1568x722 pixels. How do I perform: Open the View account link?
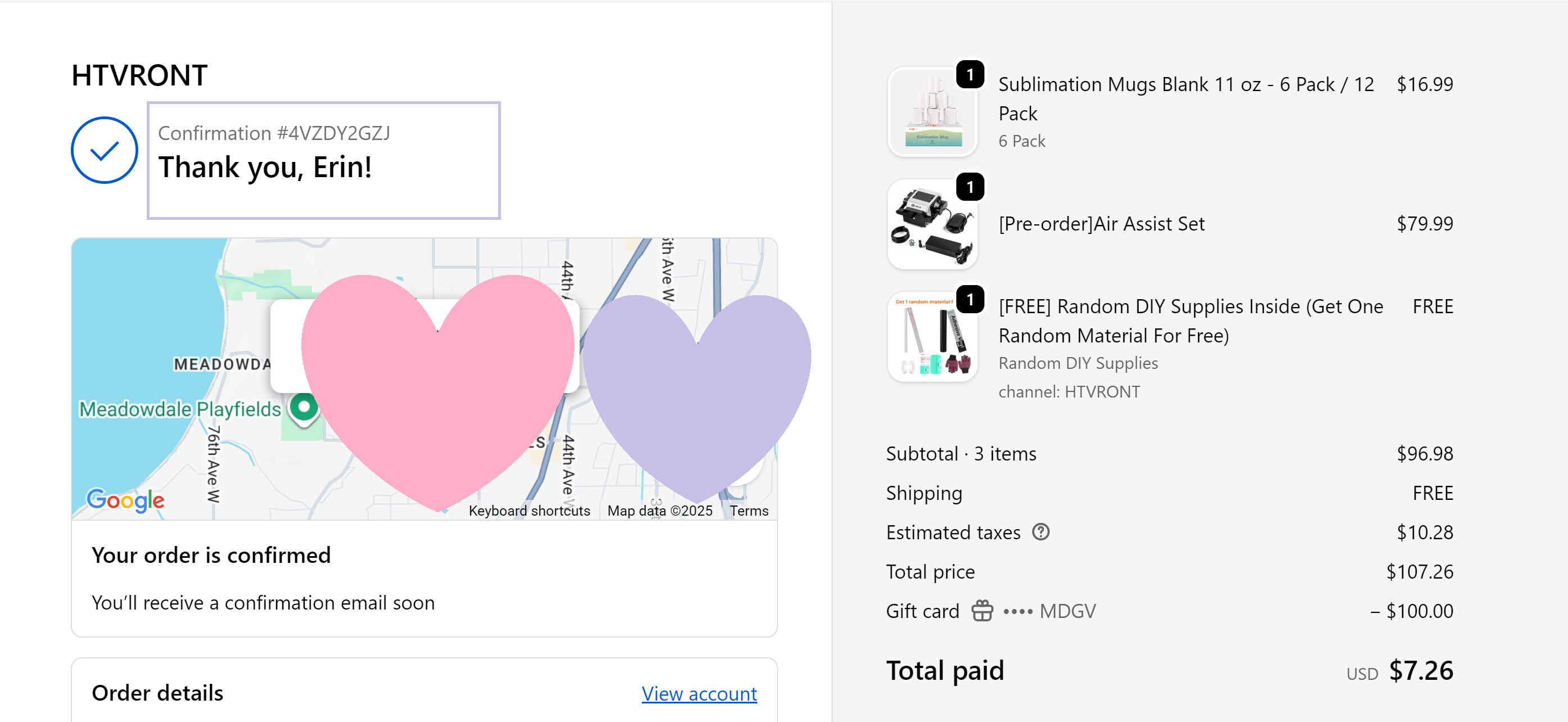coord(699,693)
